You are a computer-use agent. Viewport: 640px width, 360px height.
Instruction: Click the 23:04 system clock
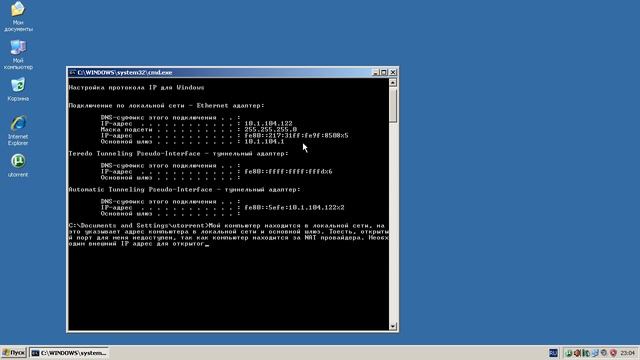pyautogui.click(x=627, y=353)
